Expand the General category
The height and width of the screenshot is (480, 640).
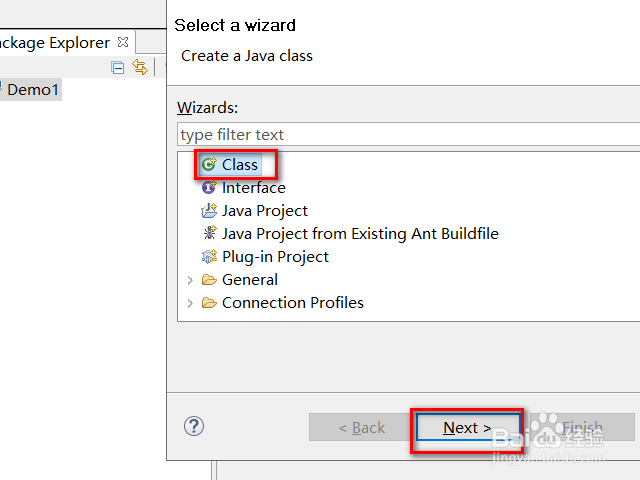point(190,280)
